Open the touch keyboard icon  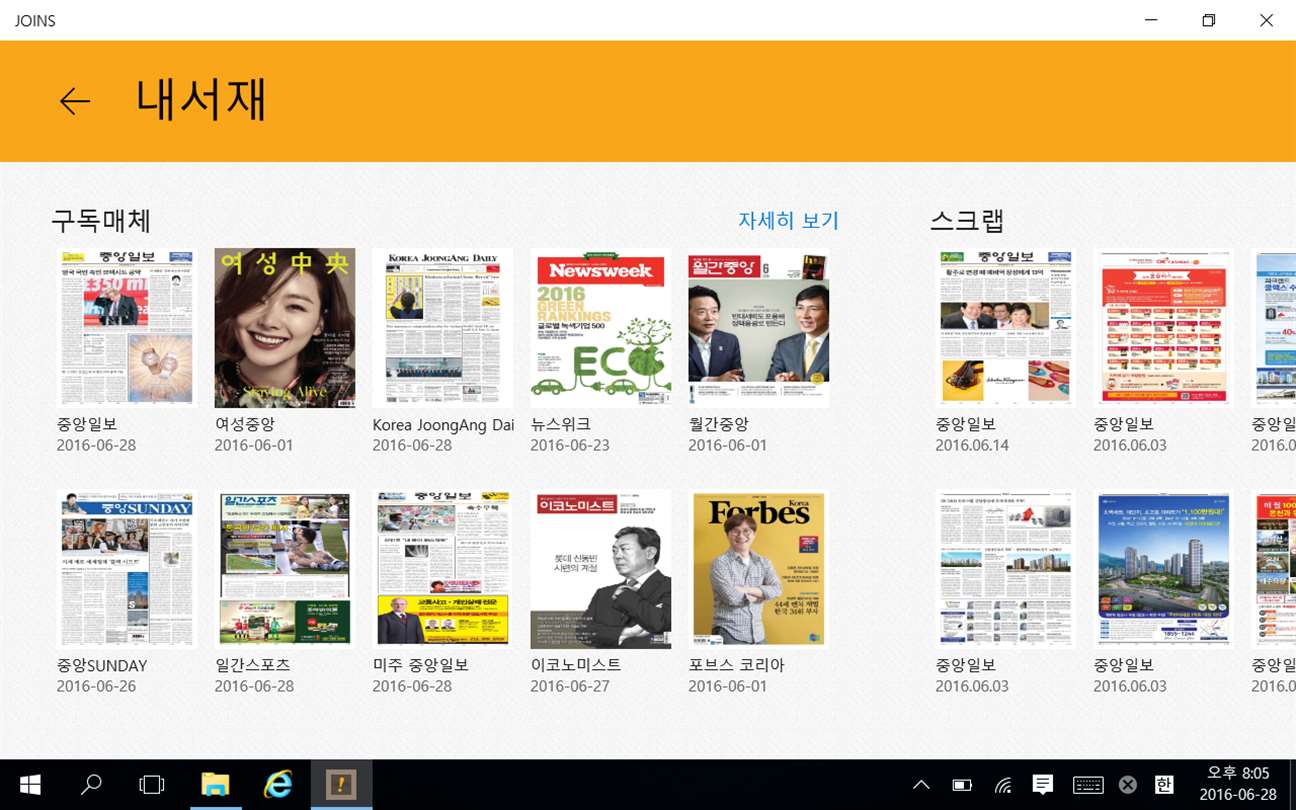1088,785
